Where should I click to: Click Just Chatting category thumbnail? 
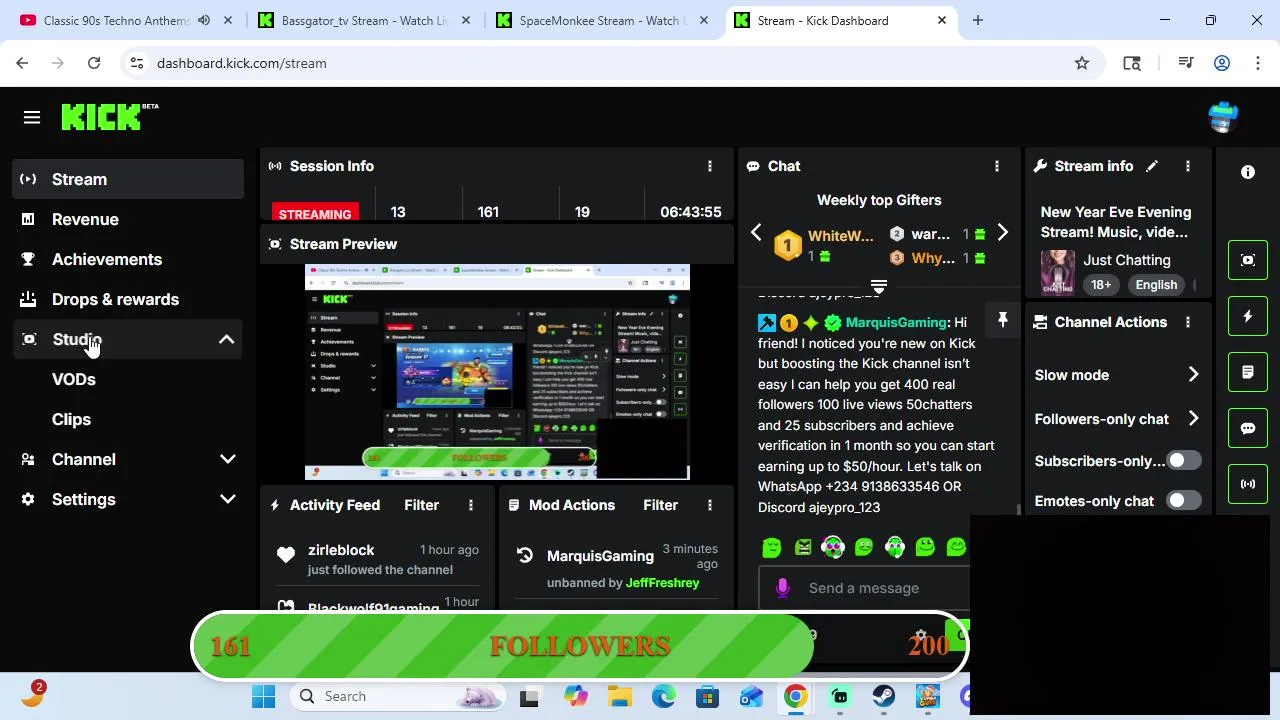tap(1058, 273)
